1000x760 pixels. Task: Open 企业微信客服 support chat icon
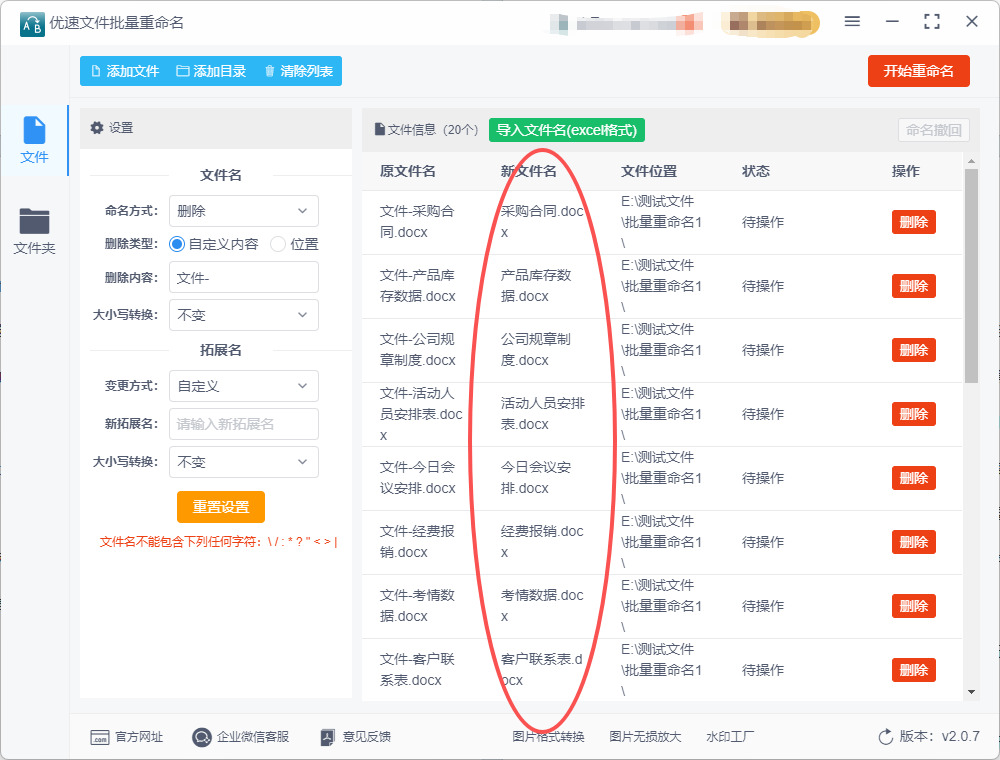click(202, 737)
